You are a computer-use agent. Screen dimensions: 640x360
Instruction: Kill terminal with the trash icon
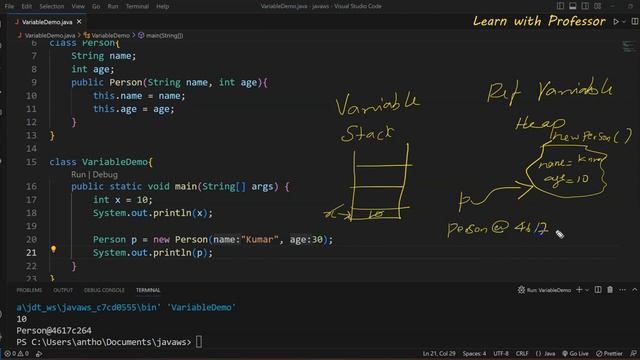(610, 290)
